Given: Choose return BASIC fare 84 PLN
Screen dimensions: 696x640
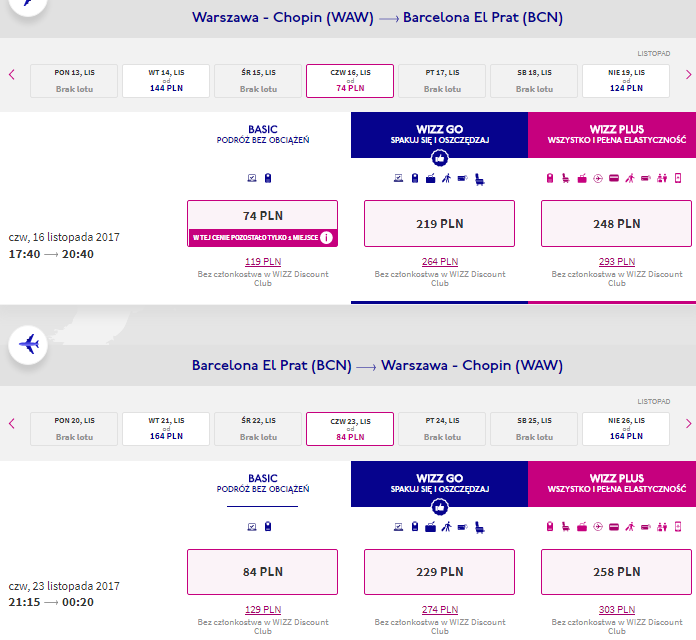Looking at the screenshot, I should tap(262, 572).
